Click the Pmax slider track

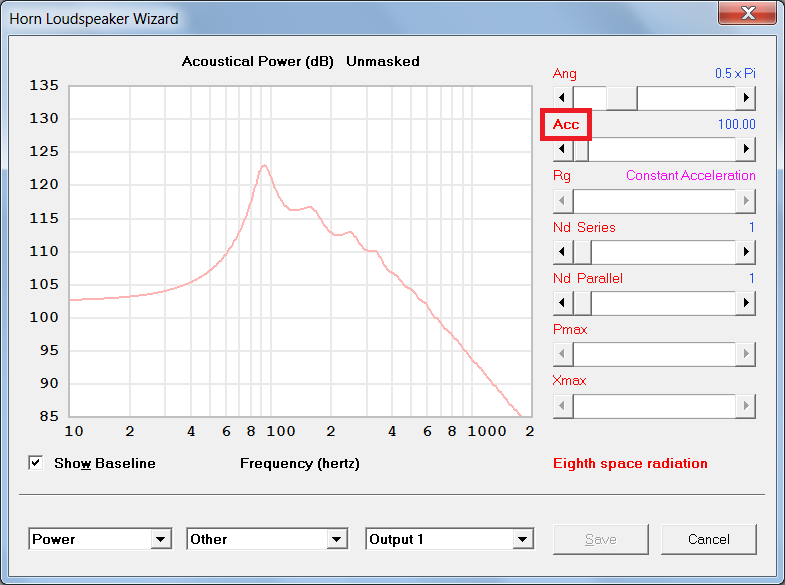654,354
